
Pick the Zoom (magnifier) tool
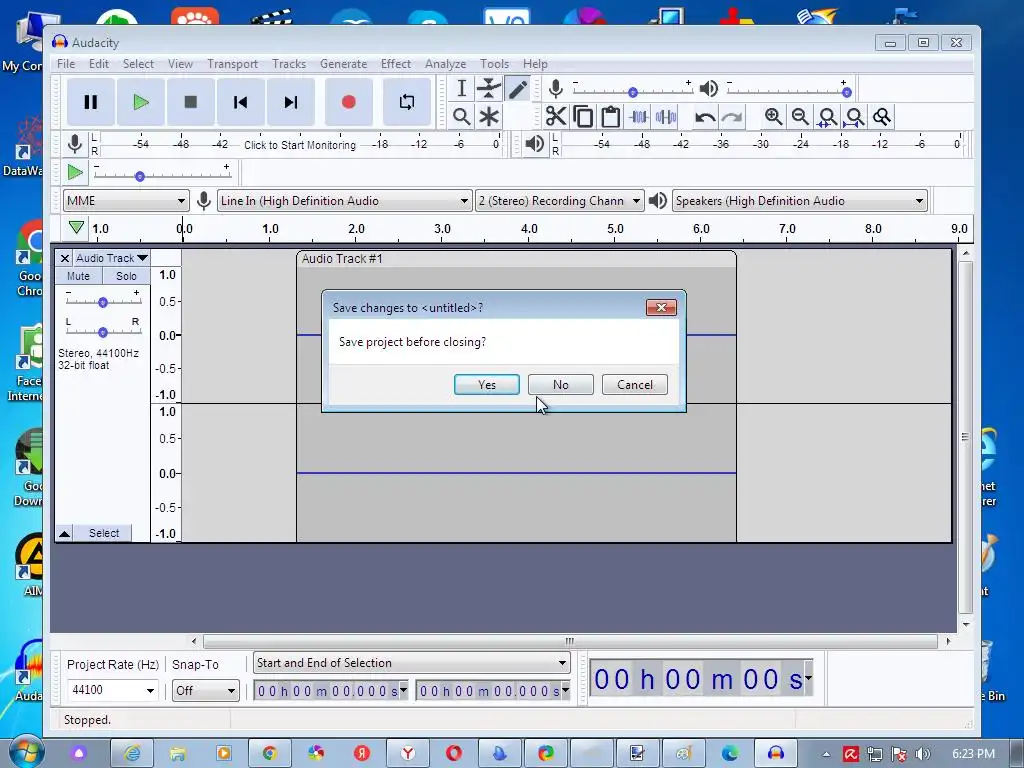[x=462, y=117]
